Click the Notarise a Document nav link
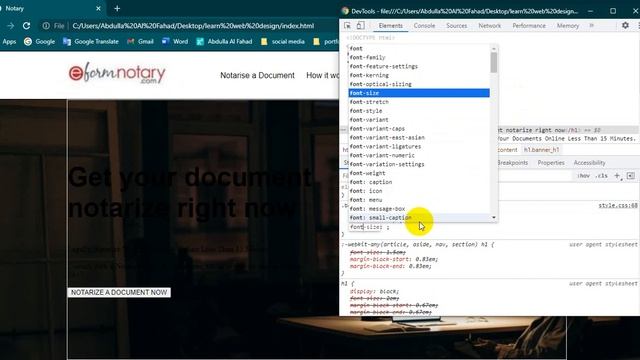This screenshot has height=360, width=640. point(257,76)
